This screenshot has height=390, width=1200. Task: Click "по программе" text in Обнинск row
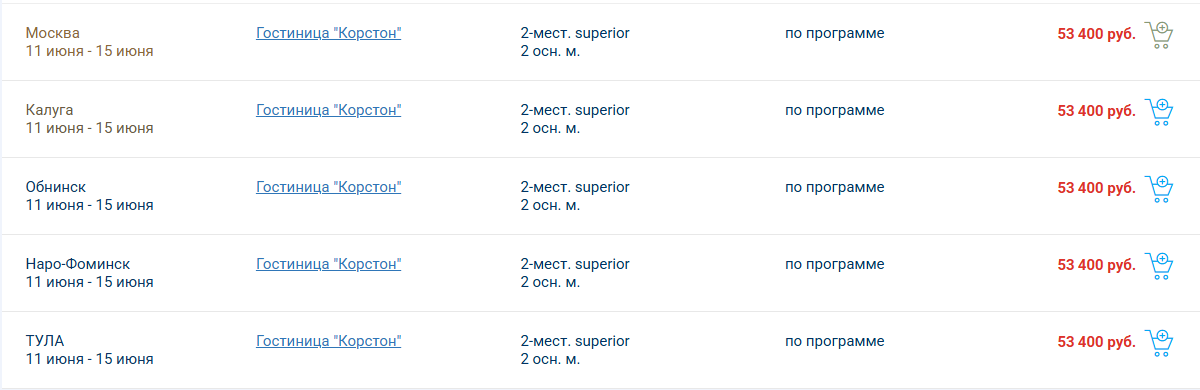pyautogui.click(x=834, y=187)
